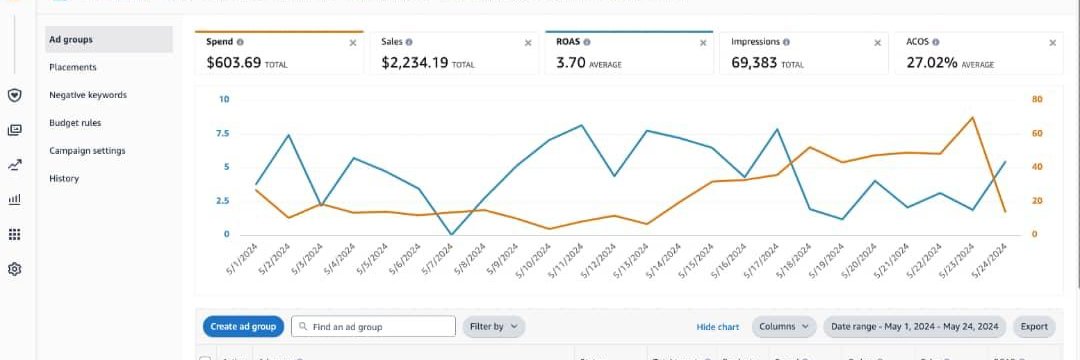1080x360 pixels.
Task: Click the $2,234.19 sales total value
Action: pos(414,63)
